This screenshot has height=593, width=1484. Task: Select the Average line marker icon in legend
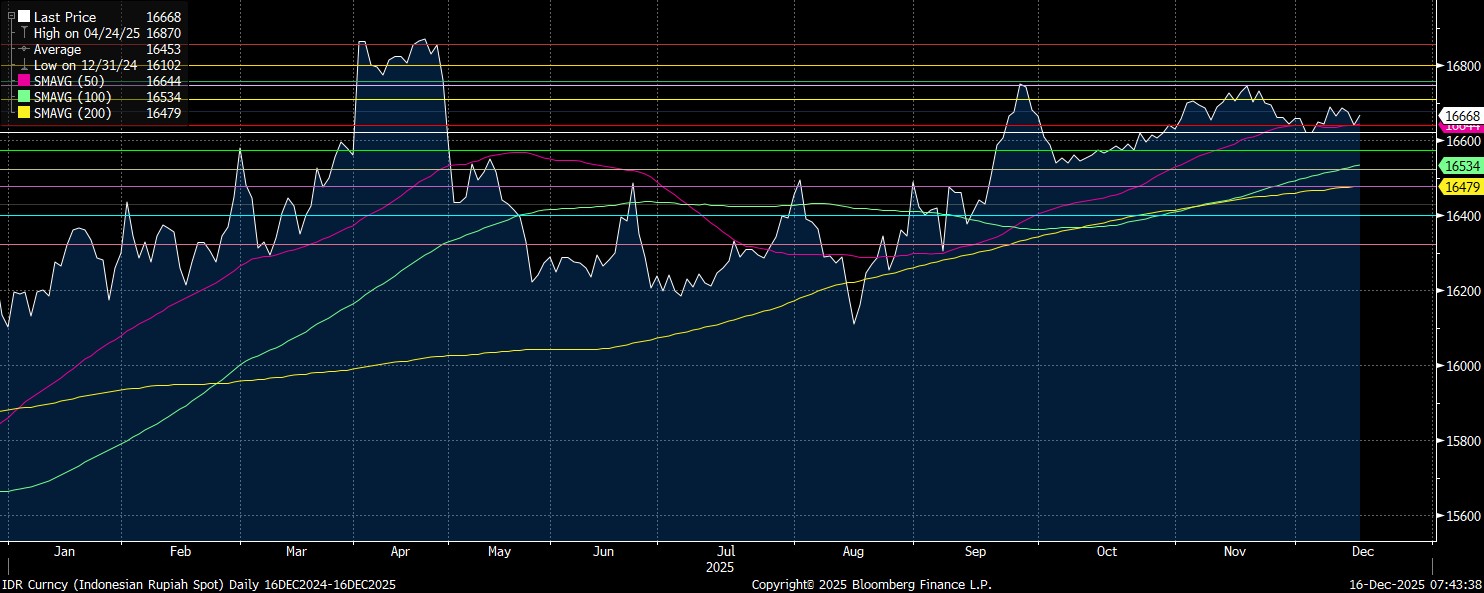24,49
